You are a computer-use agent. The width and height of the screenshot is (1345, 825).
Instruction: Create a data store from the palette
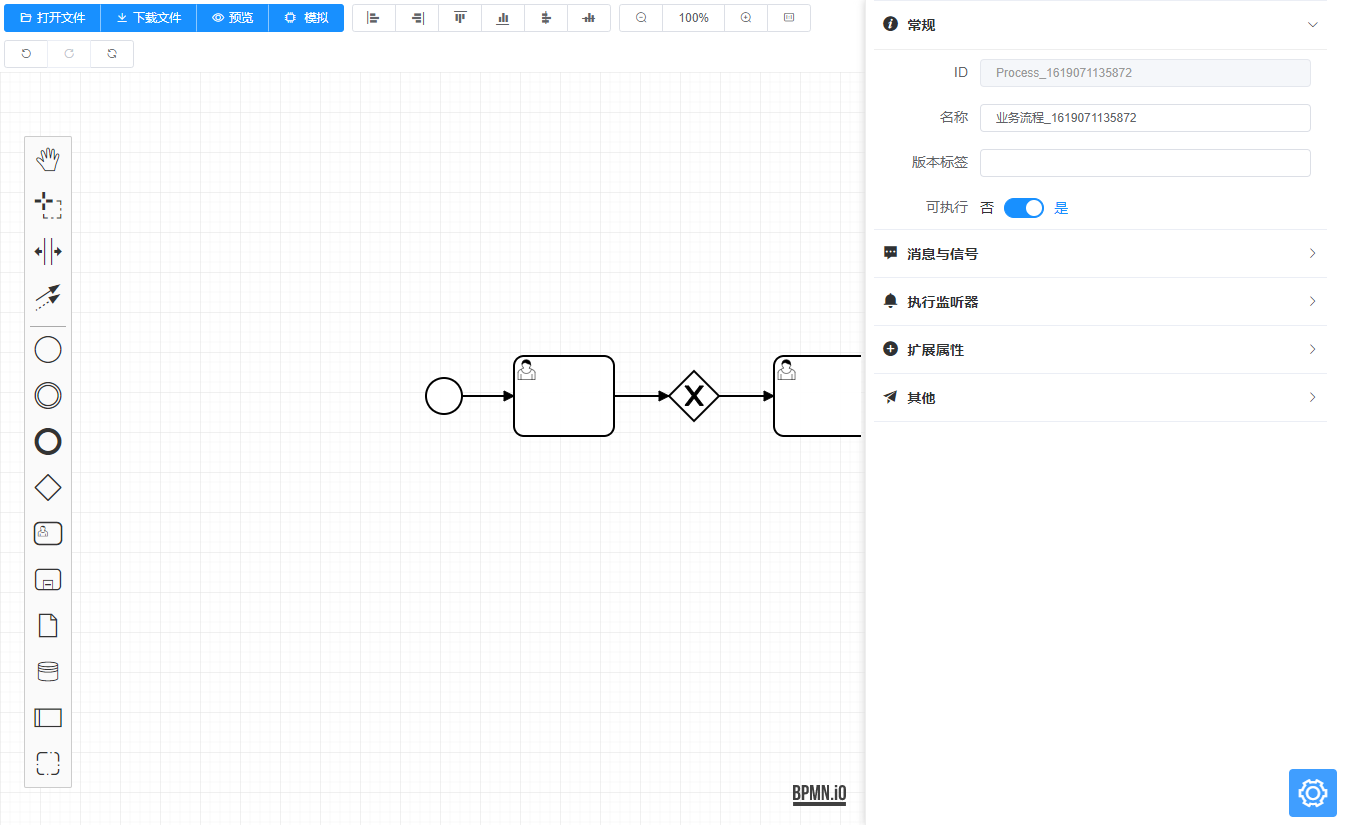[x=48, y=672]
